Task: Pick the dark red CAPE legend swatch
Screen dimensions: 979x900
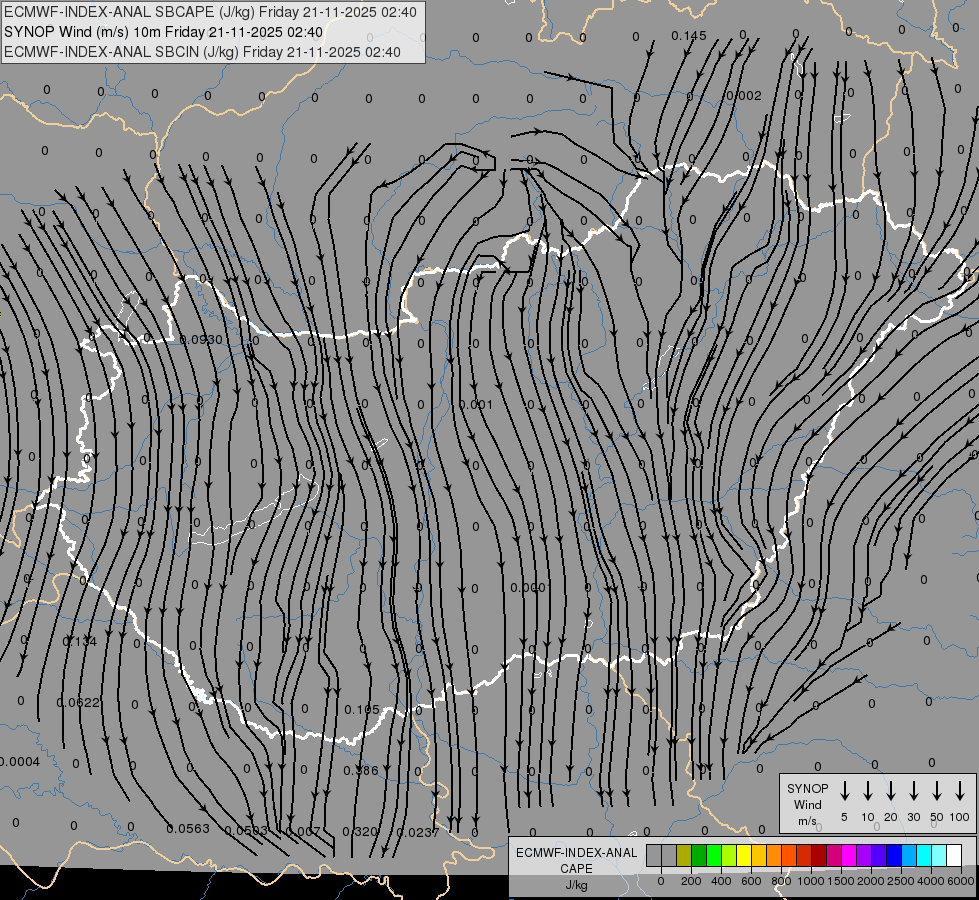Action: click(x=819, y=856)
